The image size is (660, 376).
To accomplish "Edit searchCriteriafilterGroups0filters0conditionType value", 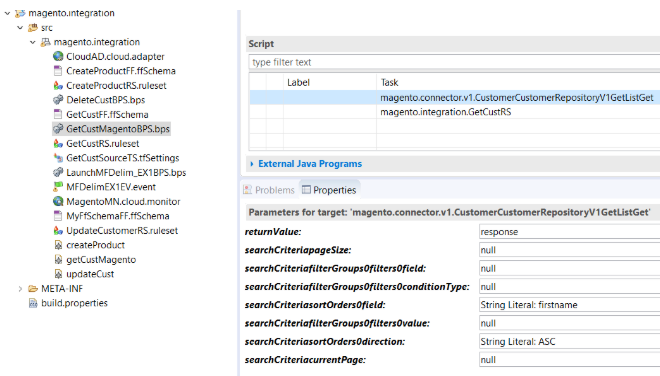I will [x=570, y=287].
